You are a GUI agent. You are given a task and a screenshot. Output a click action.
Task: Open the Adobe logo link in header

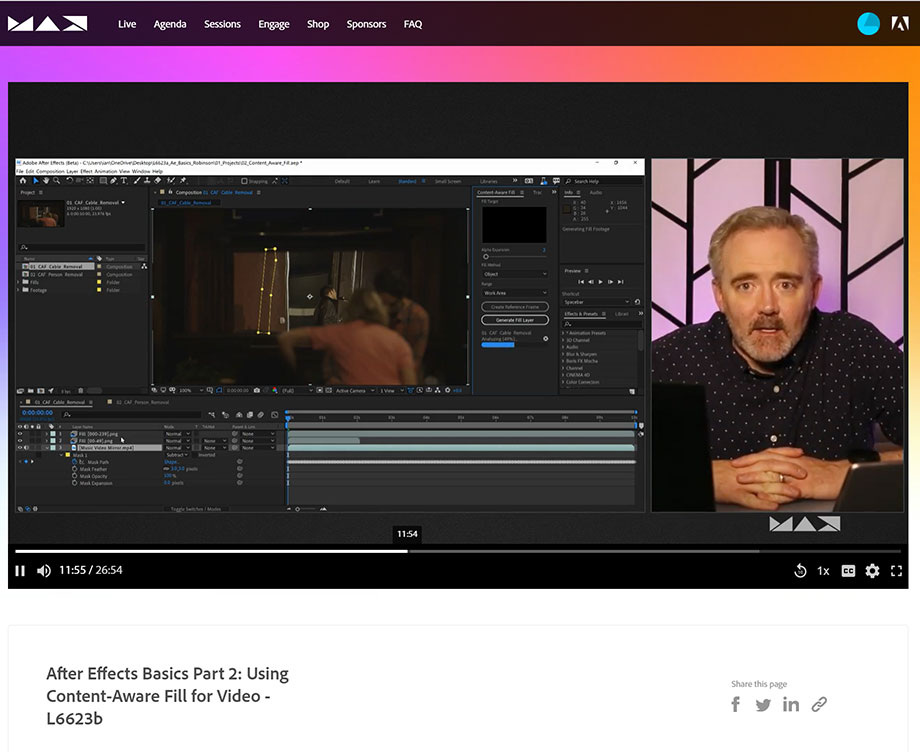click(900, 23)
